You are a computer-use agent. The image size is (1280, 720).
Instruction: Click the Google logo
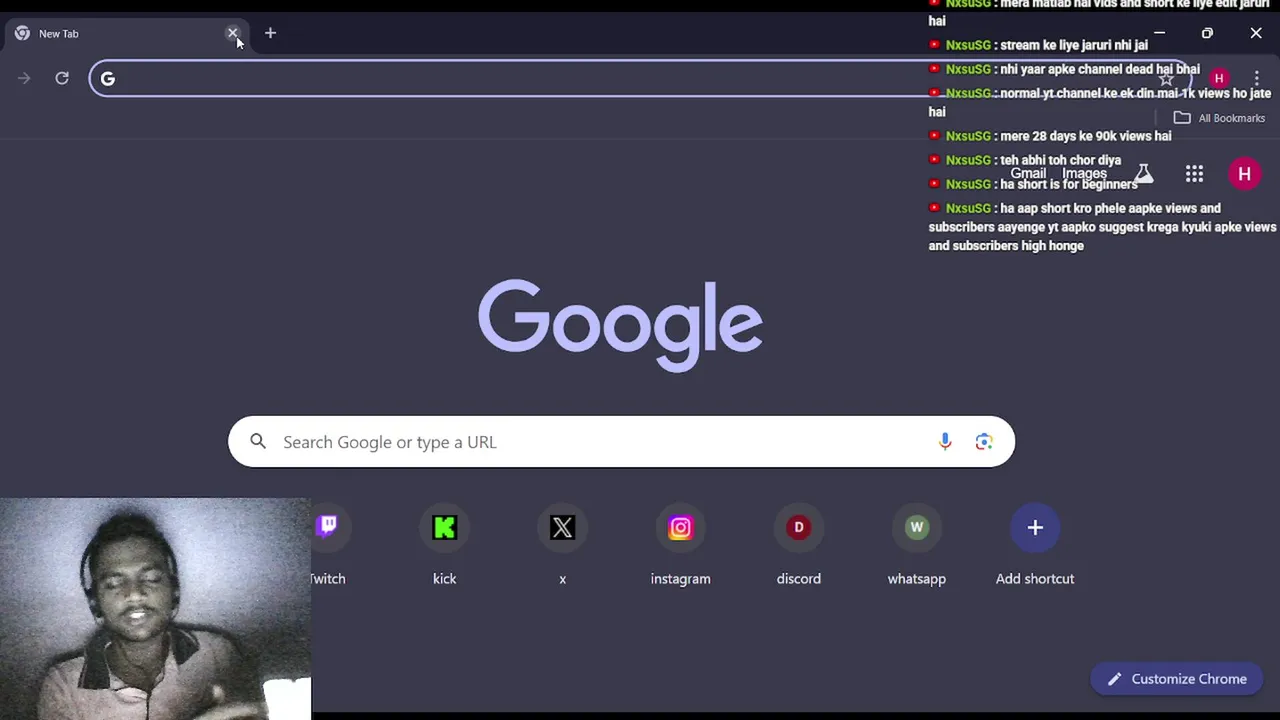(620, 325)
